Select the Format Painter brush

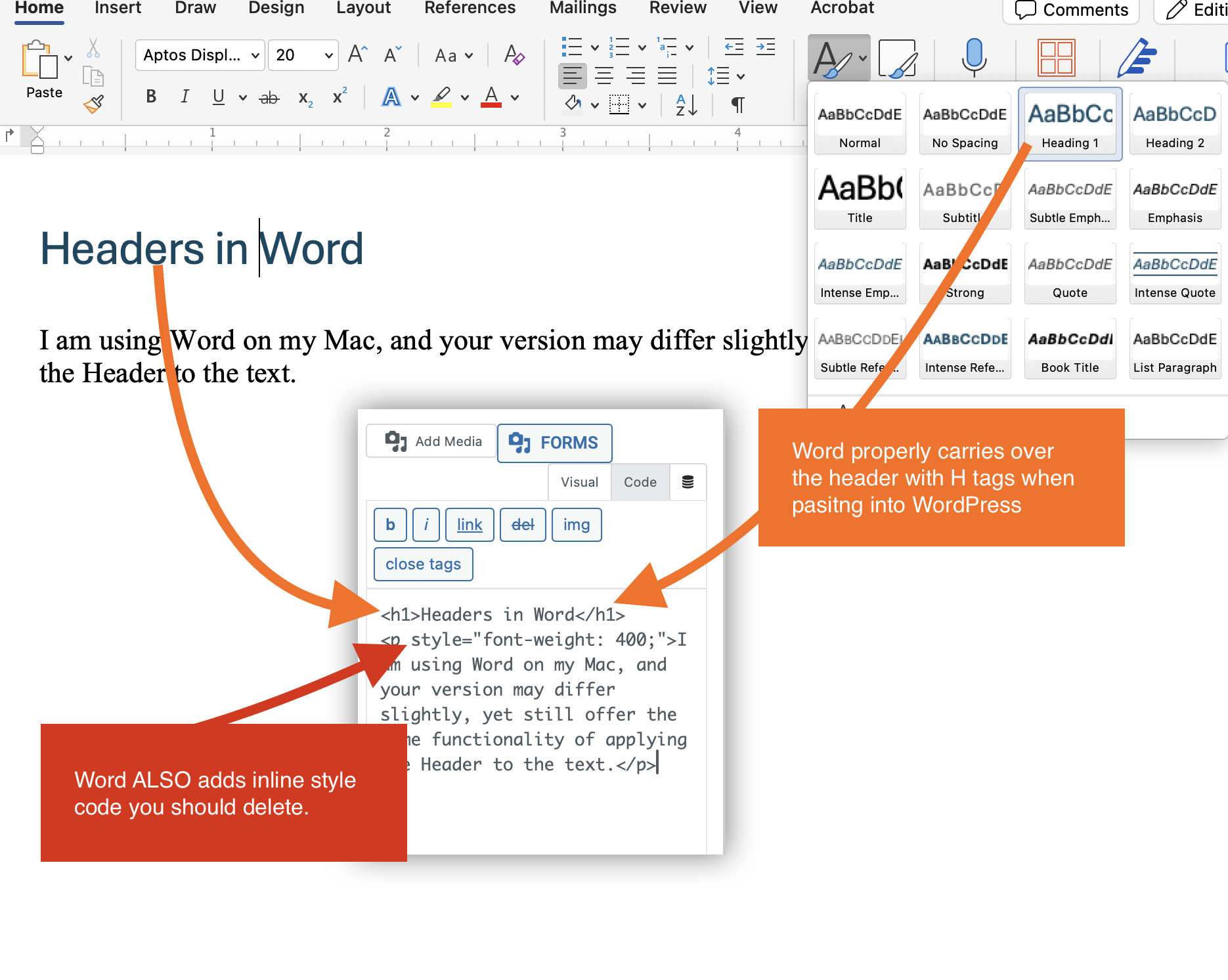(x=93, y=104)
